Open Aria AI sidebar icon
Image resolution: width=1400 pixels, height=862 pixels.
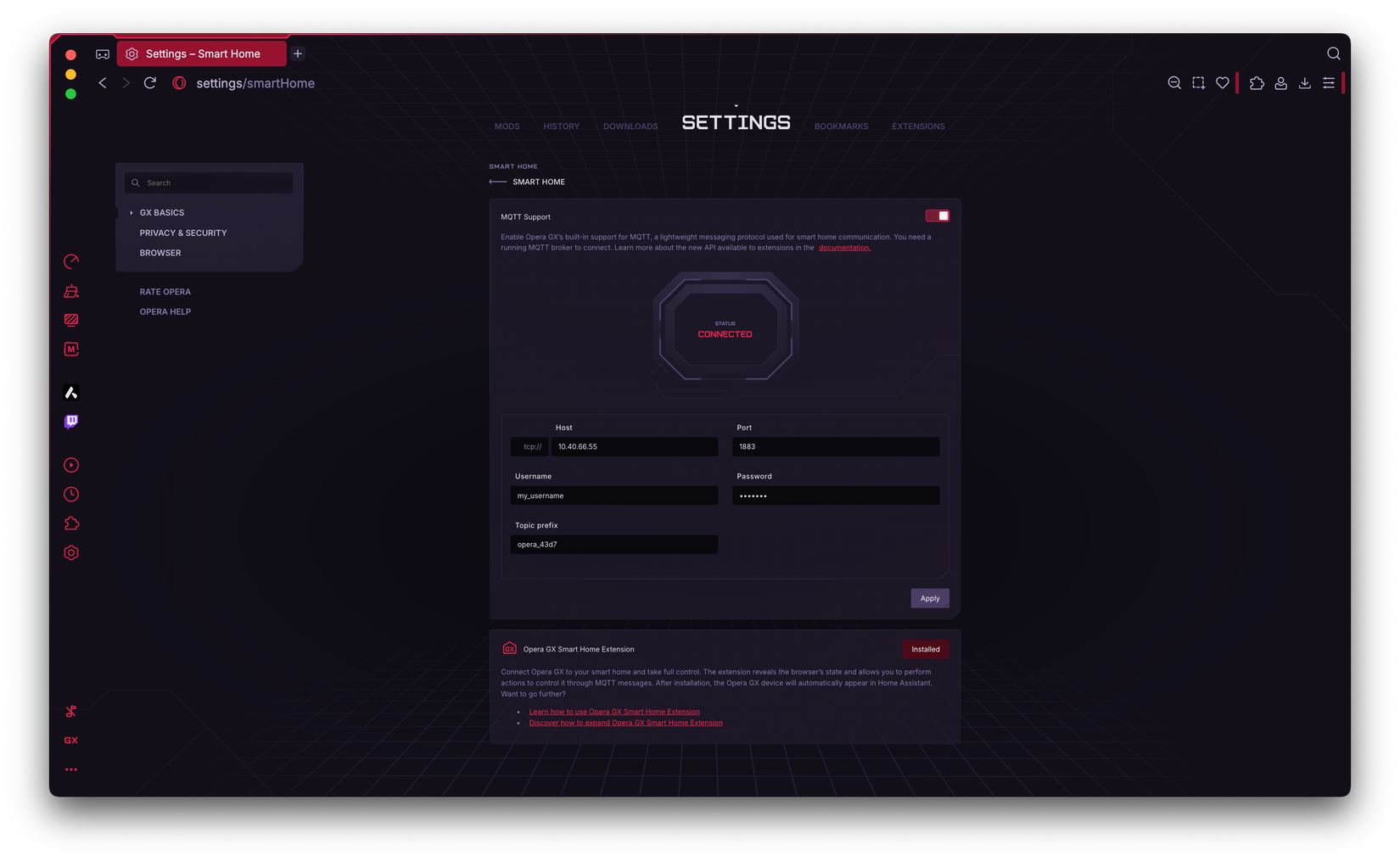pyautogui.click(x=71, y=392)
